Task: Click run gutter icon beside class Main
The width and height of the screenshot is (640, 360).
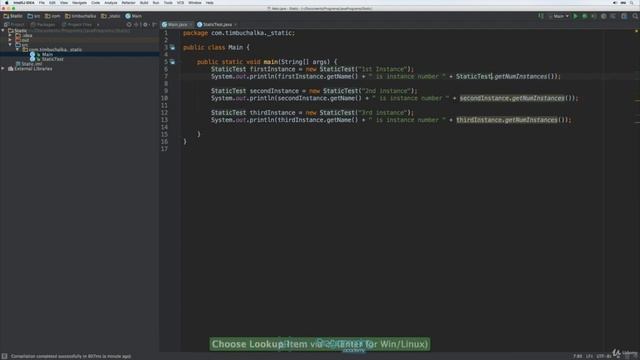Action: 172,47
